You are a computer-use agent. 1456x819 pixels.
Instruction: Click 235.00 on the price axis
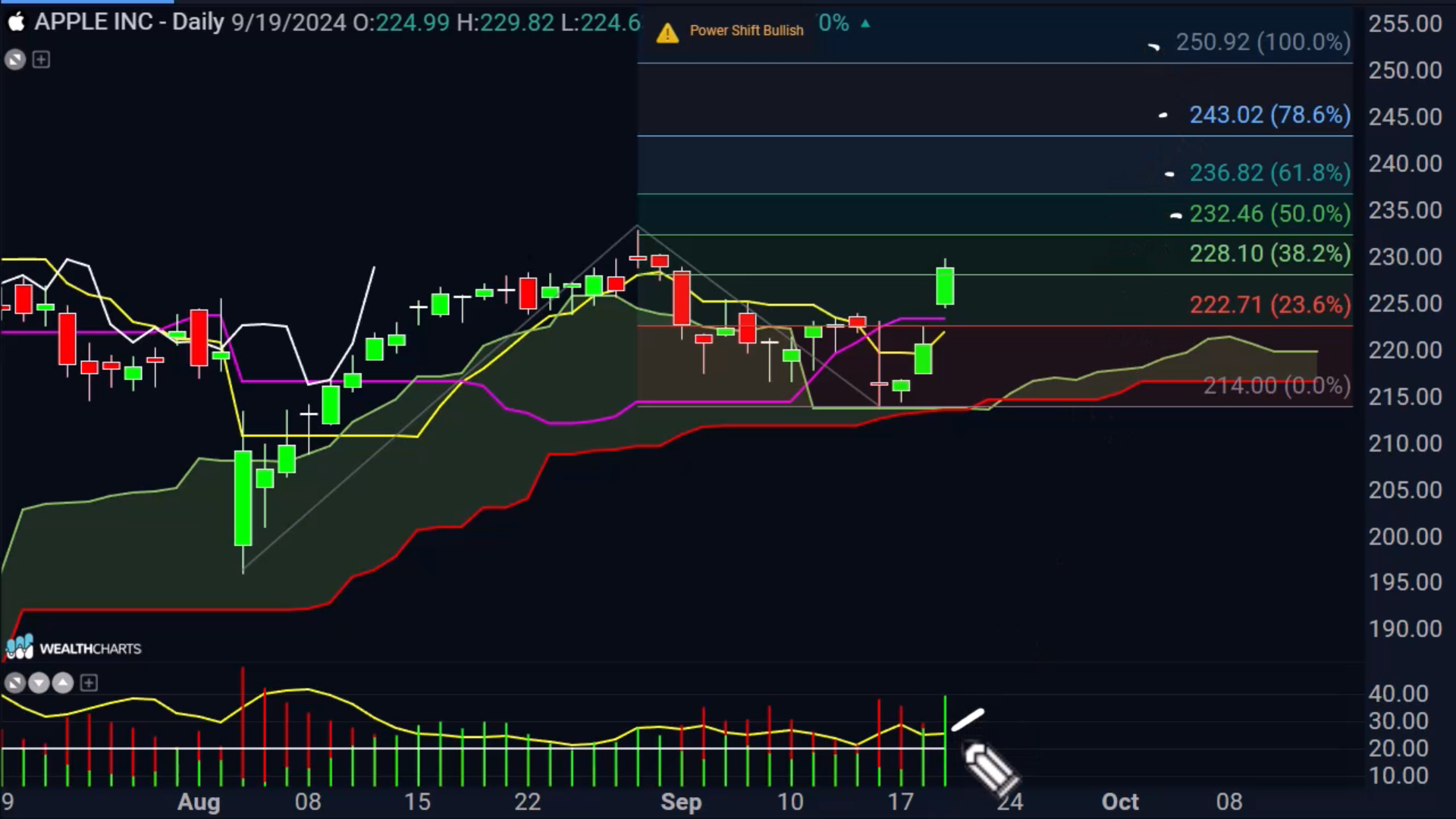pyautogui.click(x=1404, y=210)
